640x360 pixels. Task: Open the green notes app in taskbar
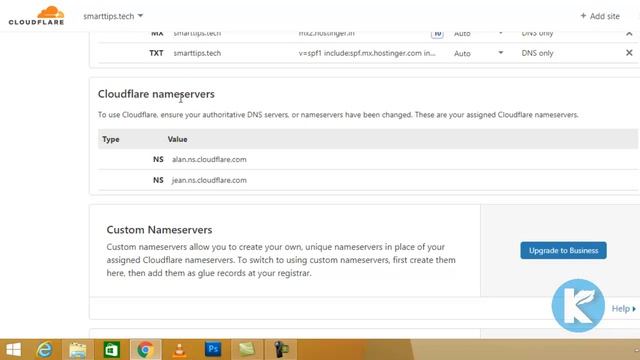(x=247, y=349)
